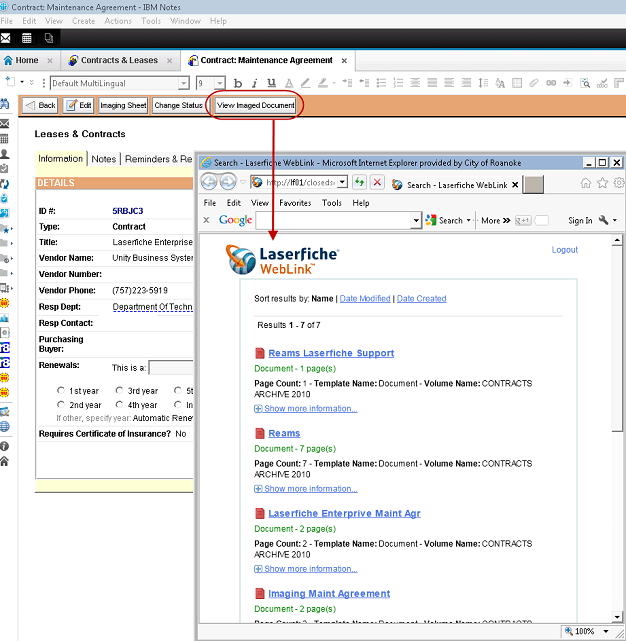
Task: Click the red Stop icon in IE
Action: click(x=377, y=182)
